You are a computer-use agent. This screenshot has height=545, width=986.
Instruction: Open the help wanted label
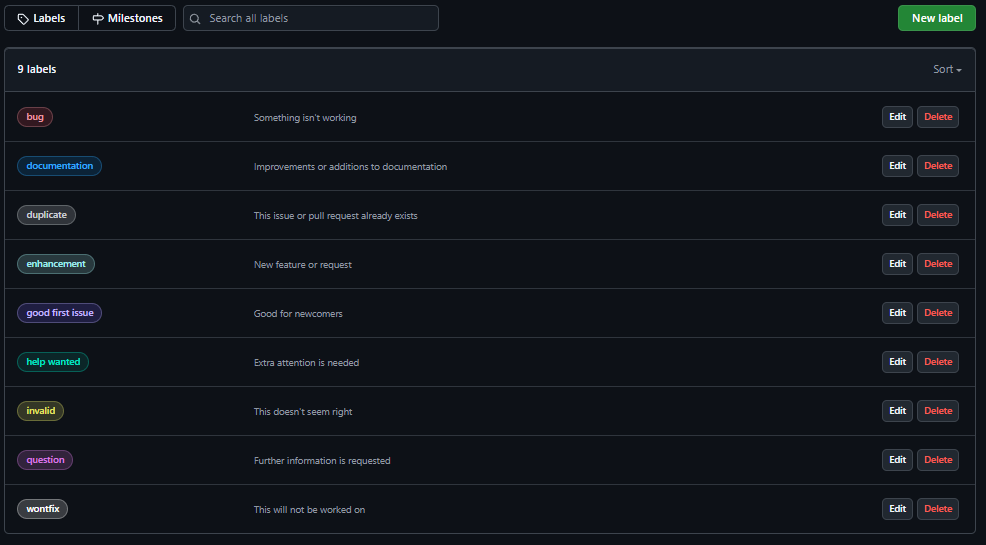click(x=53, y=362)
